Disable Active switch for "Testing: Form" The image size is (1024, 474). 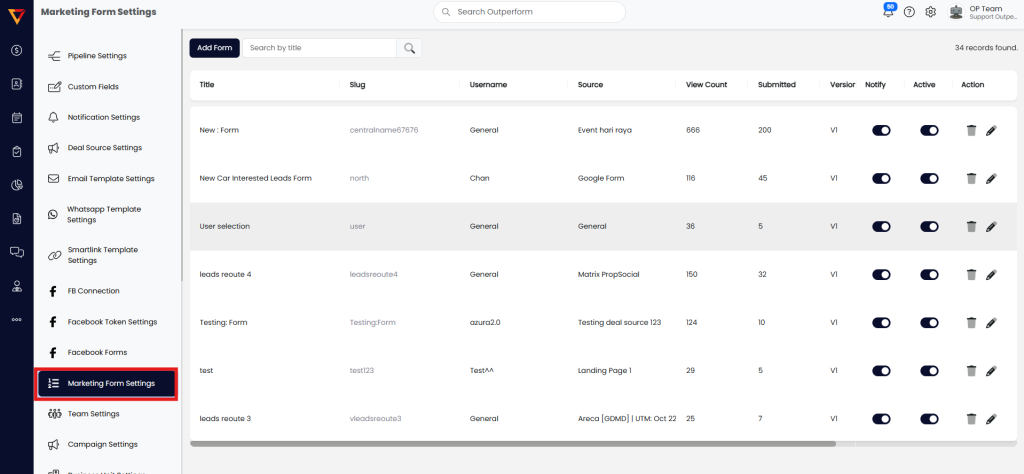(929, 322)
